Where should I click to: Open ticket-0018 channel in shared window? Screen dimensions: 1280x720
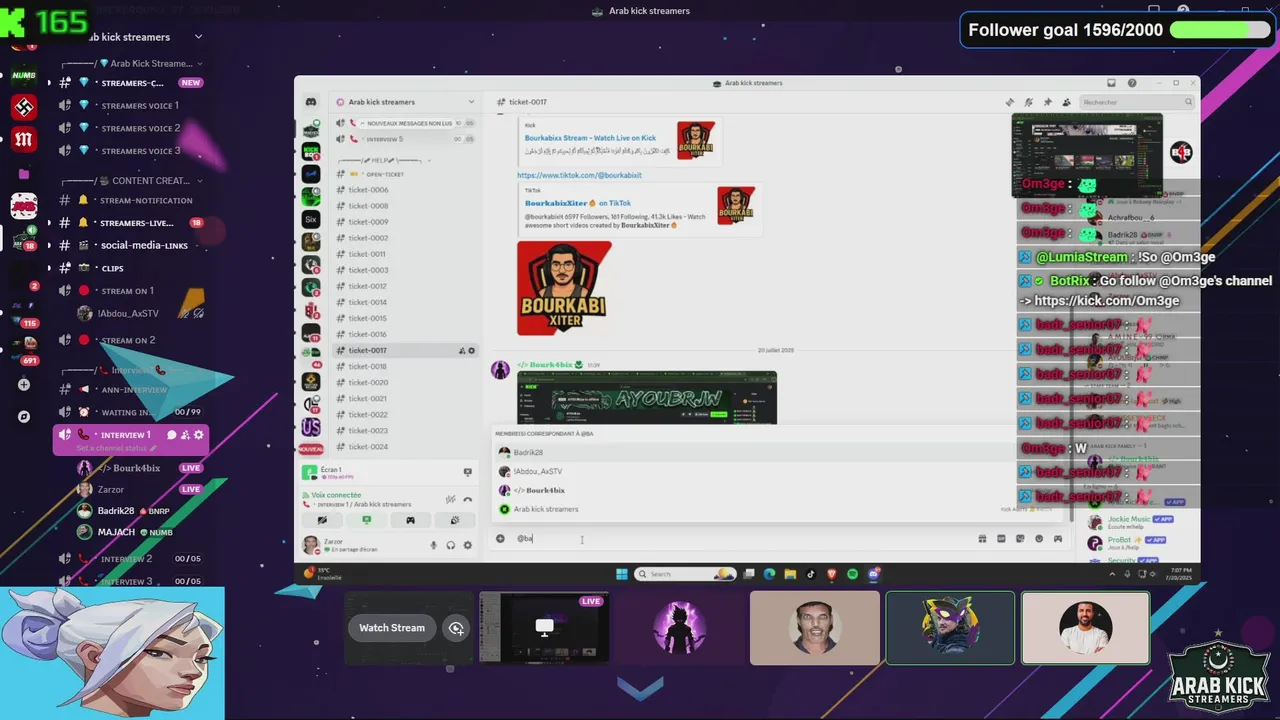tap(368, 366)
